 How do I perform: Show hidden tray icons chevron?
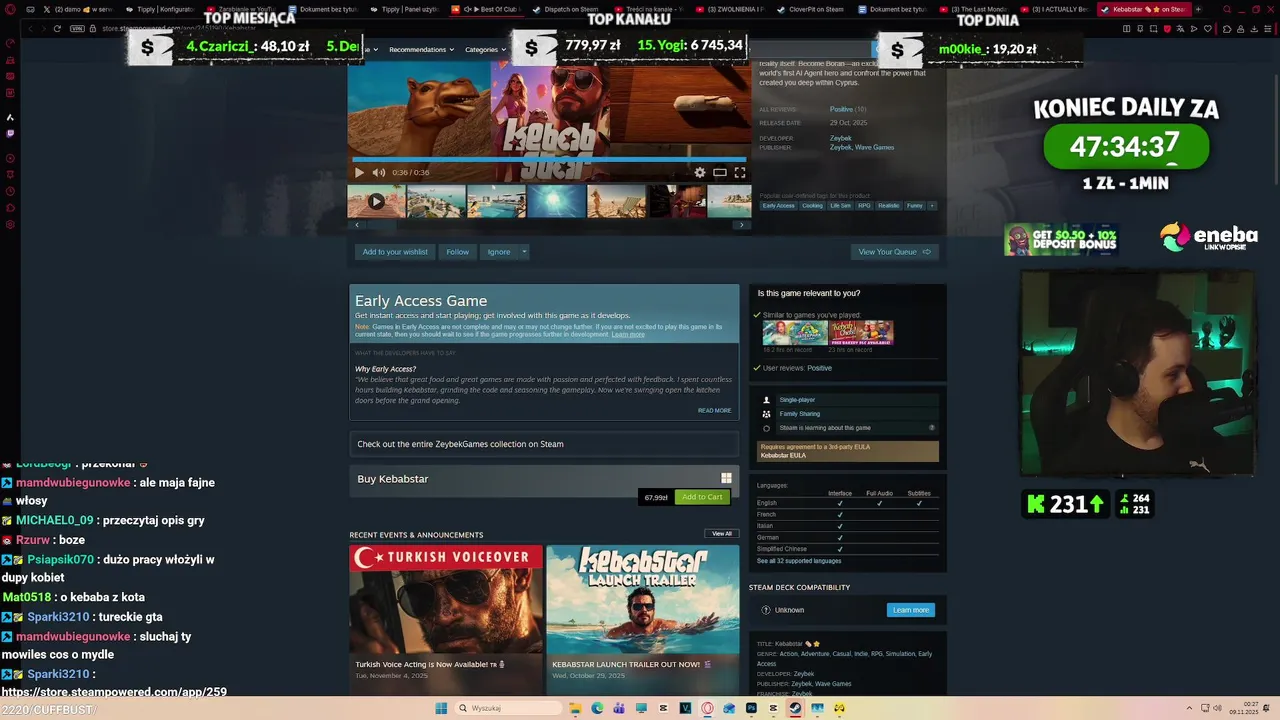(x=1190, y=708)
